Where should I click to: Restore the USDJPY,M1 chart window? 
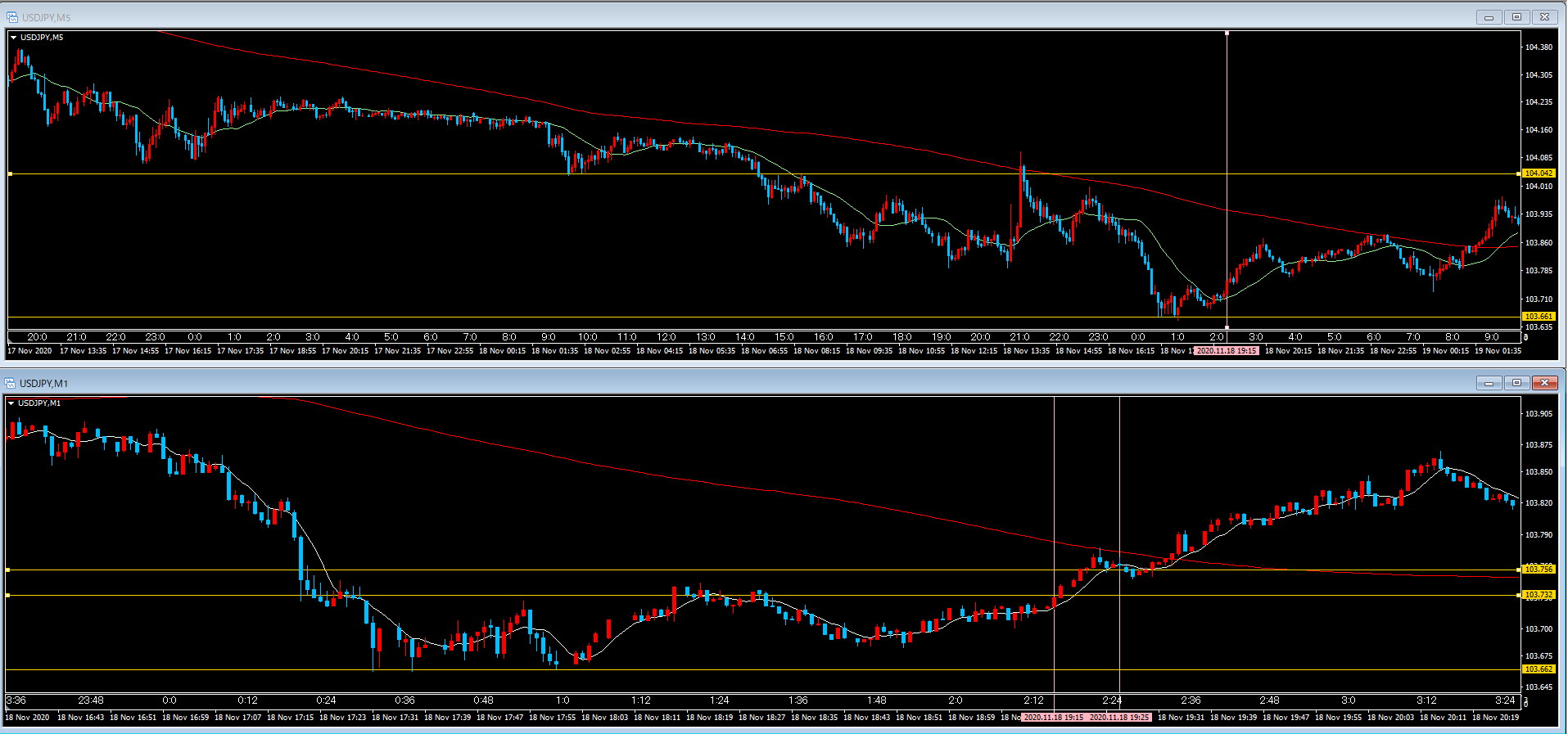point(1516,383)
